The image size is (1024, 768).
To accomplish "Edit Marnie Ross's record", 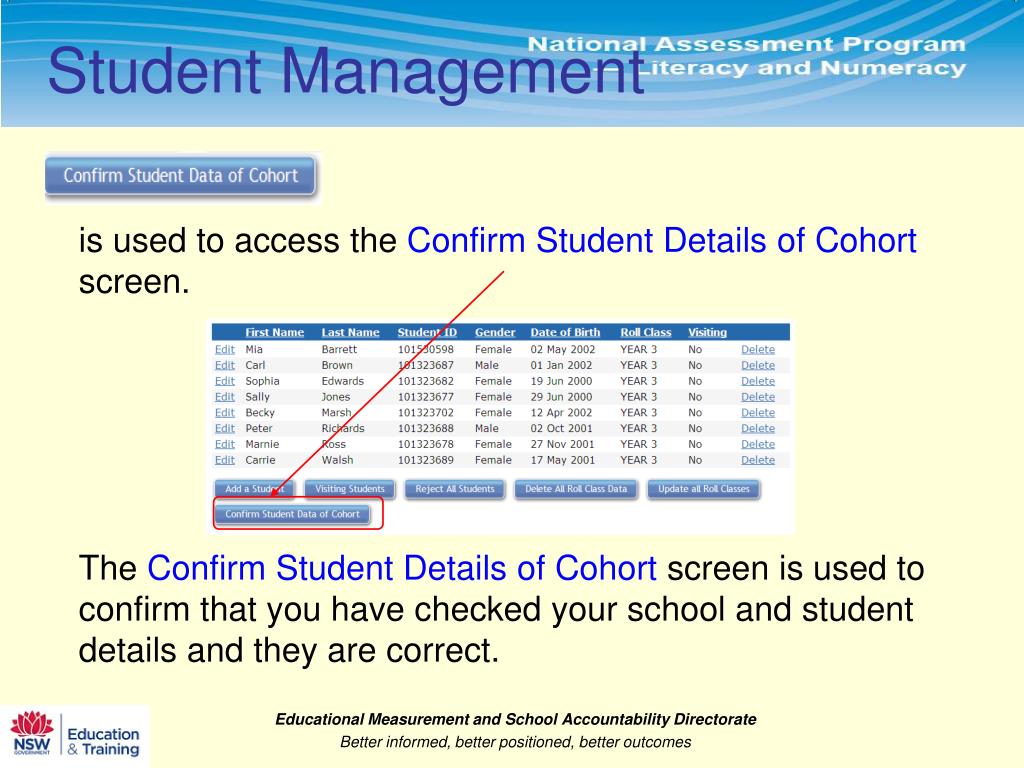I will [225, 444].
